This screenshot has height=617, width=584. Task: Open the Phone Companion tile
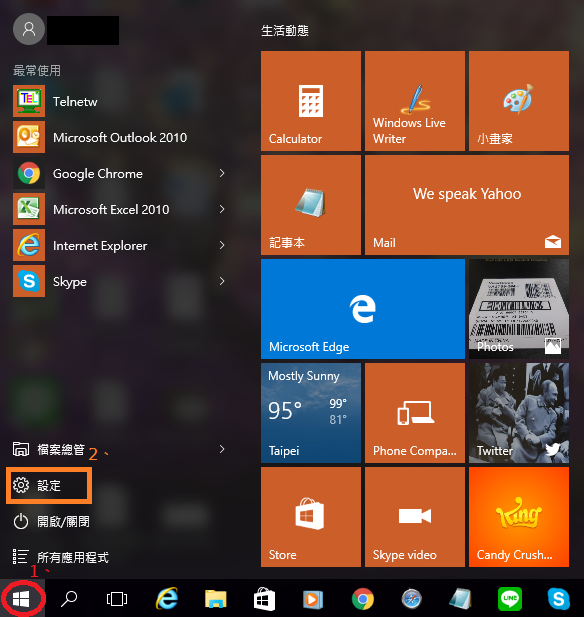click(414, 413)
